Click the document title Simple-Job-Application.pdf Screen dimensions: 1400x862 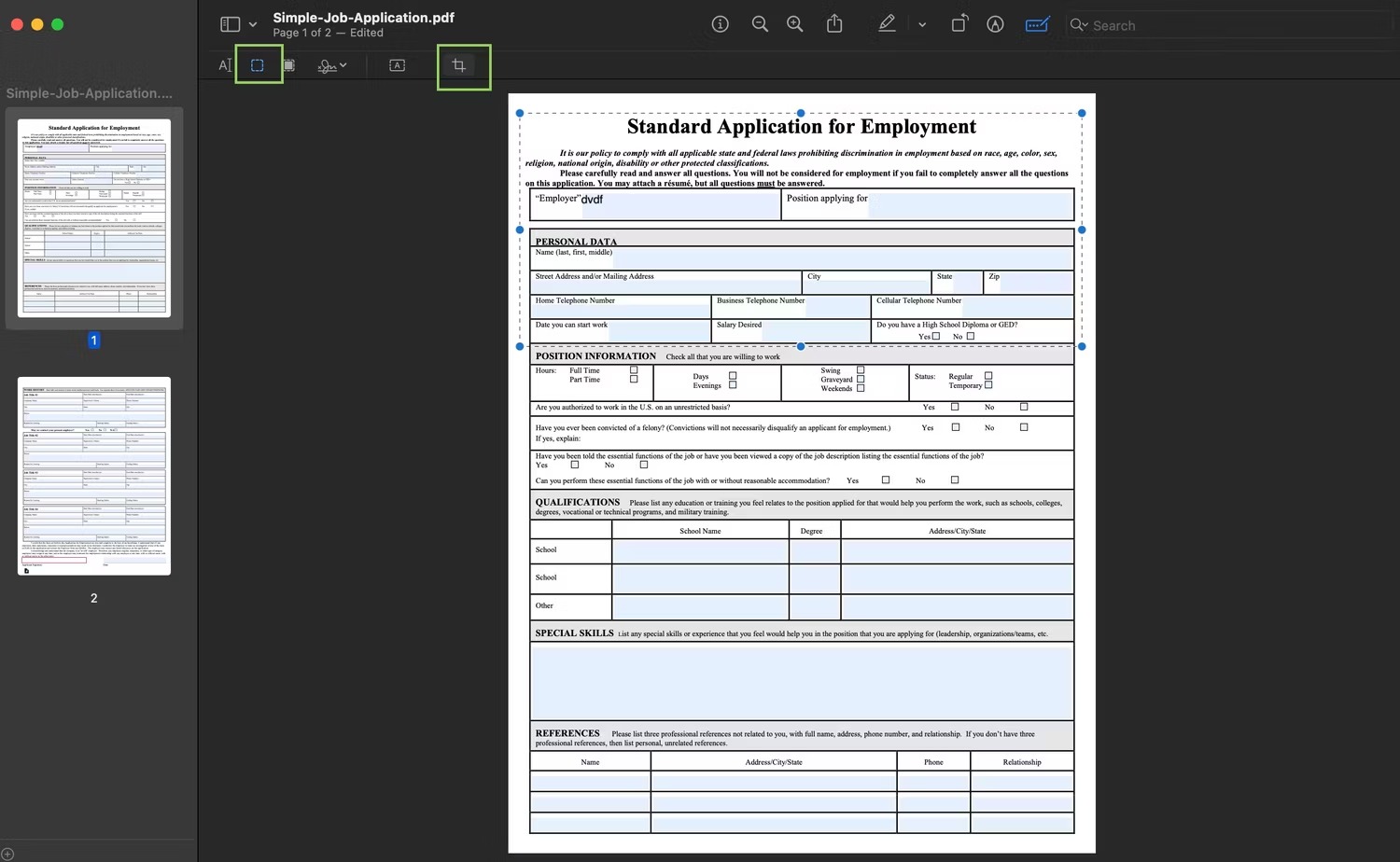click(x=363, y=17)
